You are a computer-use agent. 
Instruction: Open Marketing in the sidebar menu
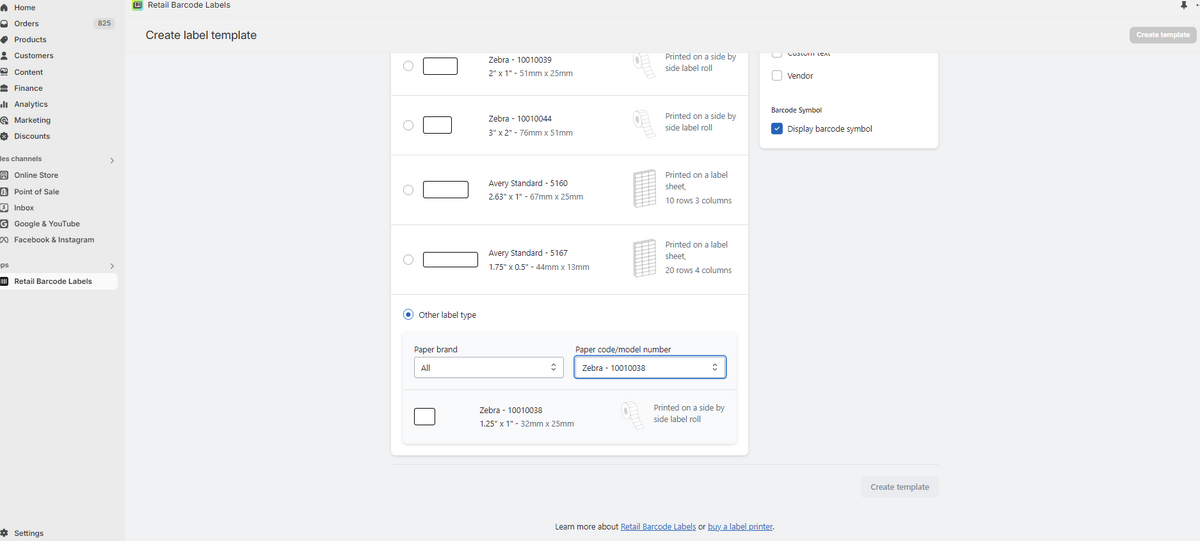pos(32,120)
